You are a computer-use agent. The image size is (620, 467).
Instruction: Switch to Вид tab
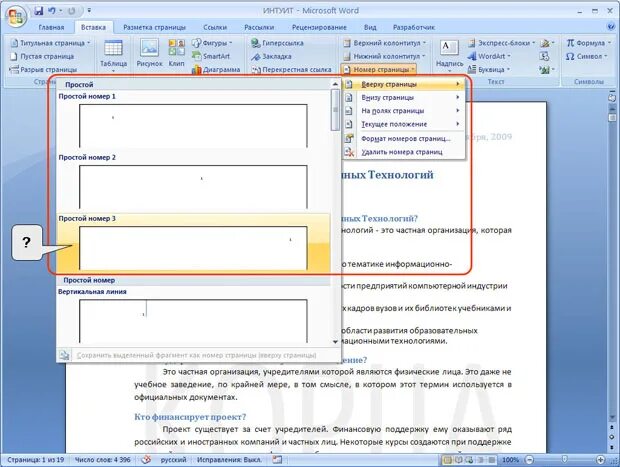(x=370, y=27)
